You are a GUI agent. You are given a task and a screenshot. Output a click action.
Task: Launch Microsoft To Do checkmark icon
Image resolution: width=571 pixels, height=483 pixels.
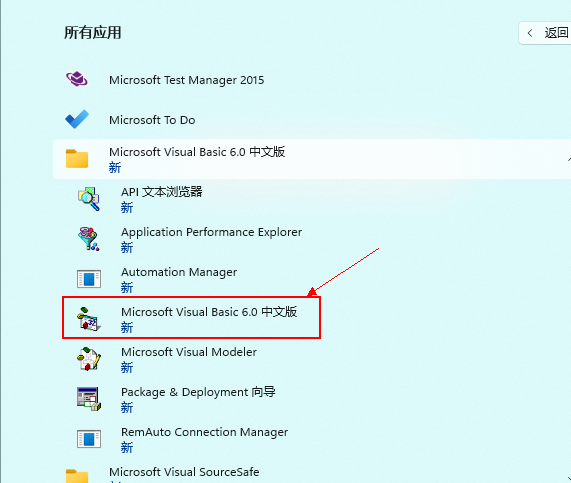(77, 119)
